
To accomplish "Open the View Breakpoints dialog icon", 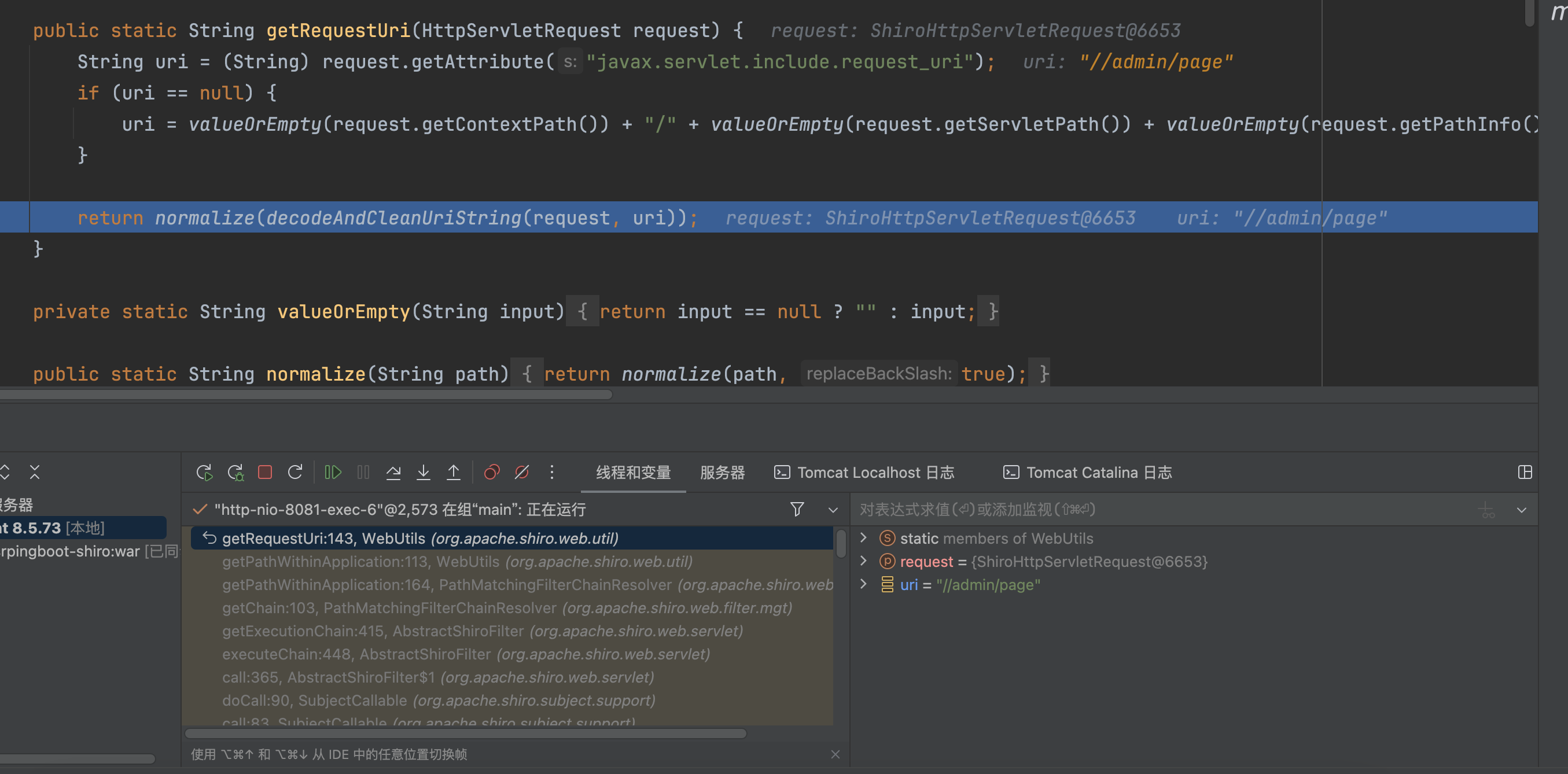I will (491, 472).
